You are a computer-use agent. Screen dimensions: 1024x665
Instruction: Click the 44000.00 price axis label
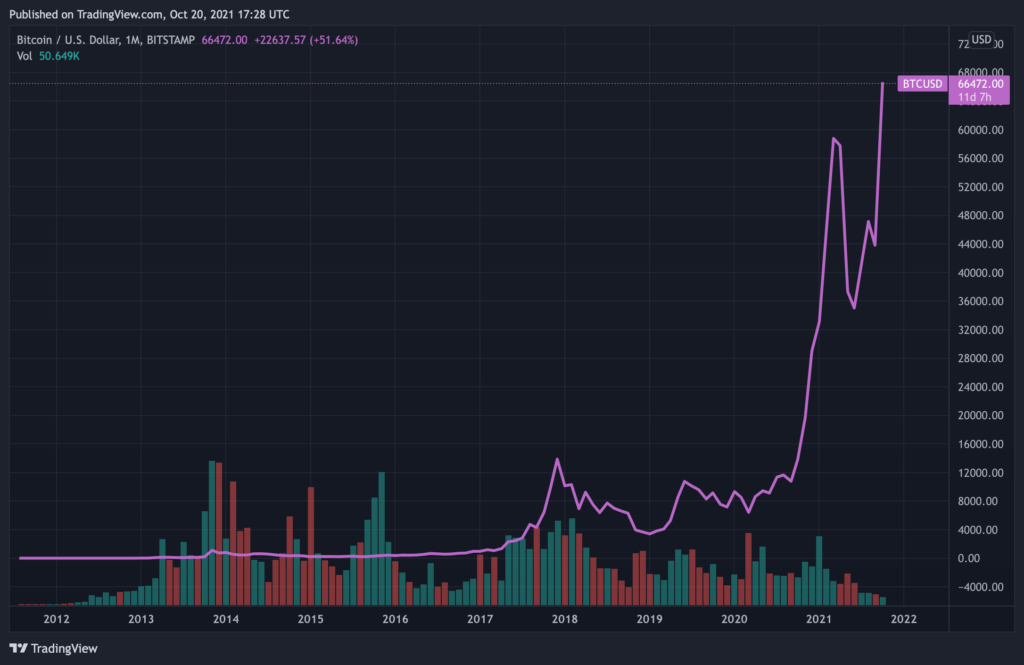[x=980, y=244]
